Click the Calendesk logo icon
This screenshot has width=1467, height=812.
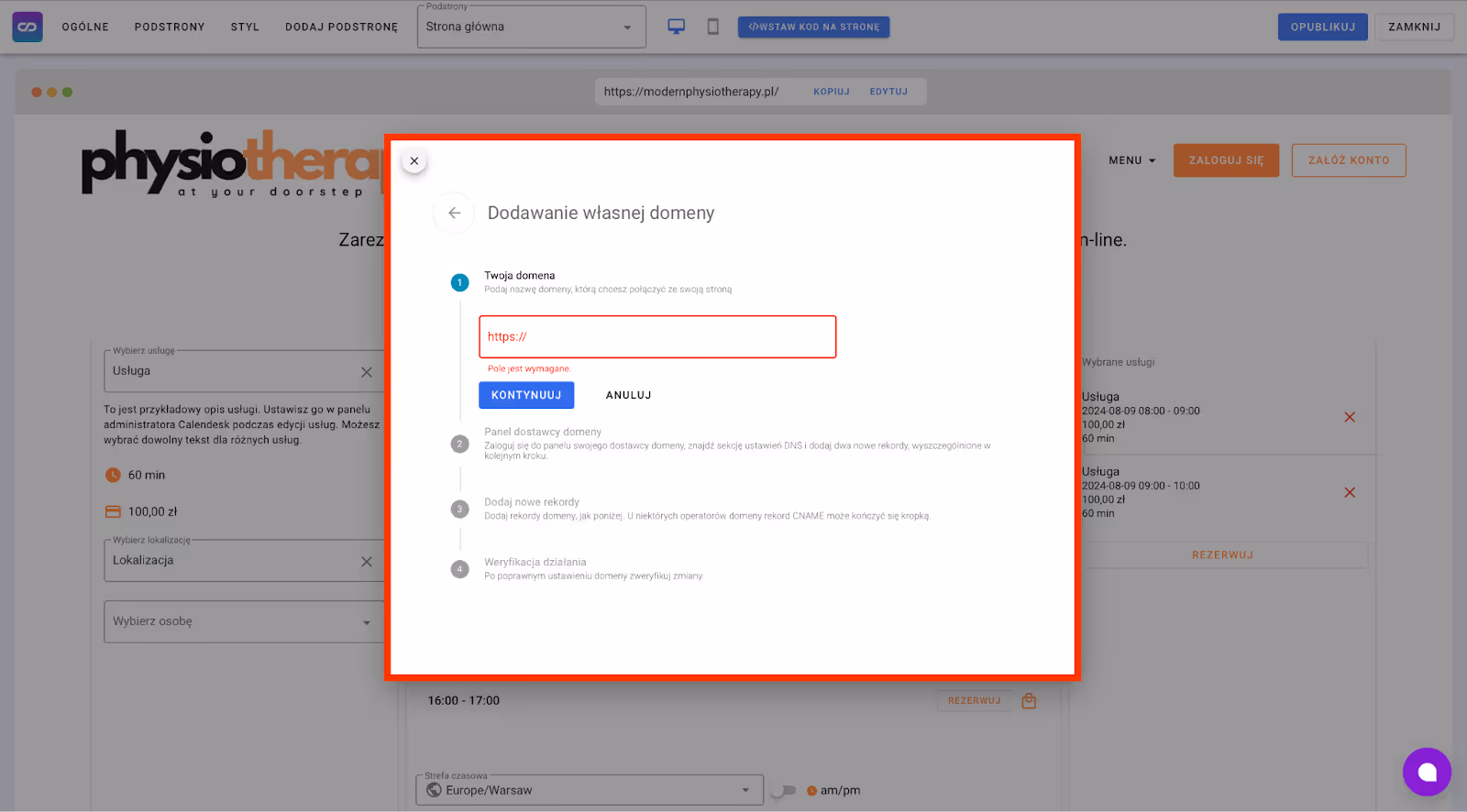click(x=28, y=27)
